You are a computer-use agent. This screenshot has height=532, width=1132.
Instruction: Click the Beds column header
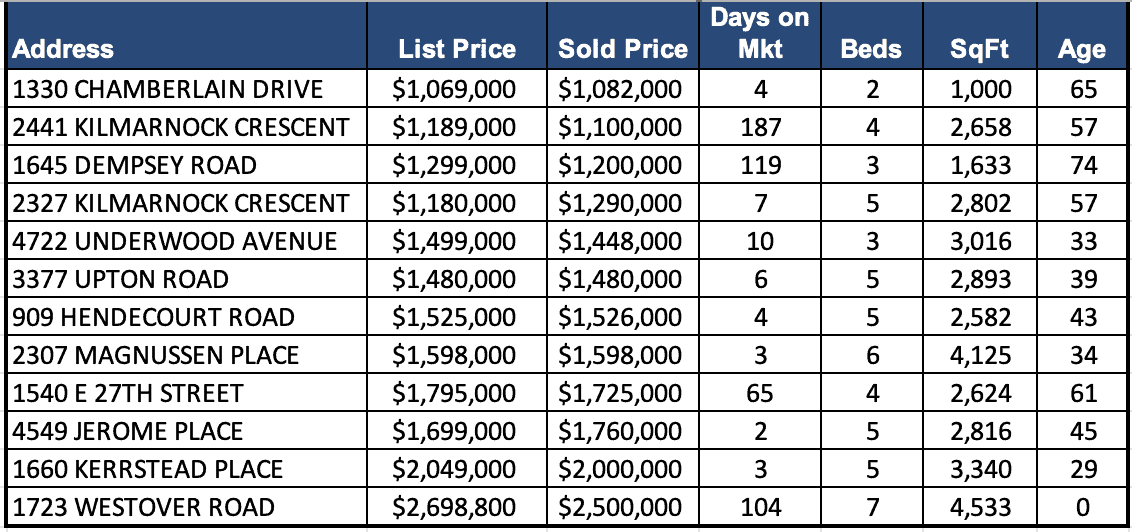872,49
